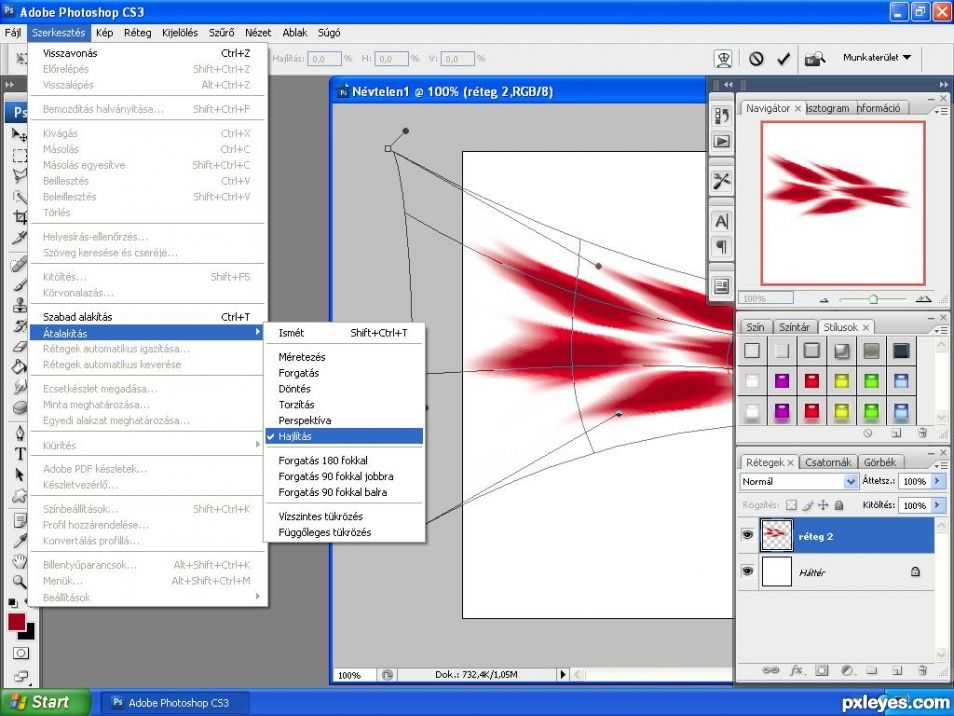
Task: Select the checked Hajlítás menu item
Action: pyautogui.click(x=344, y=436)
